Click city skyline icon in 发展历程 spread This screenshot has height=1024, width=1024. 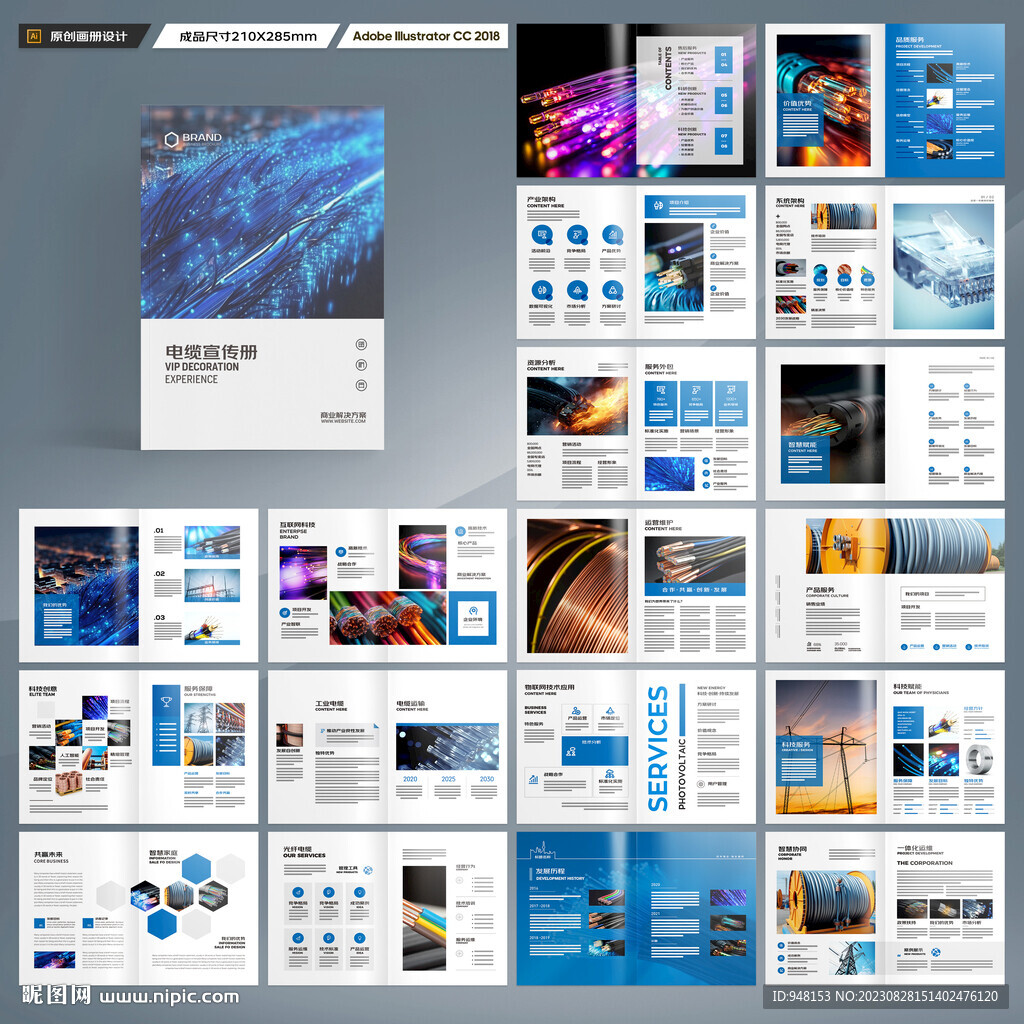click(542, 851)
